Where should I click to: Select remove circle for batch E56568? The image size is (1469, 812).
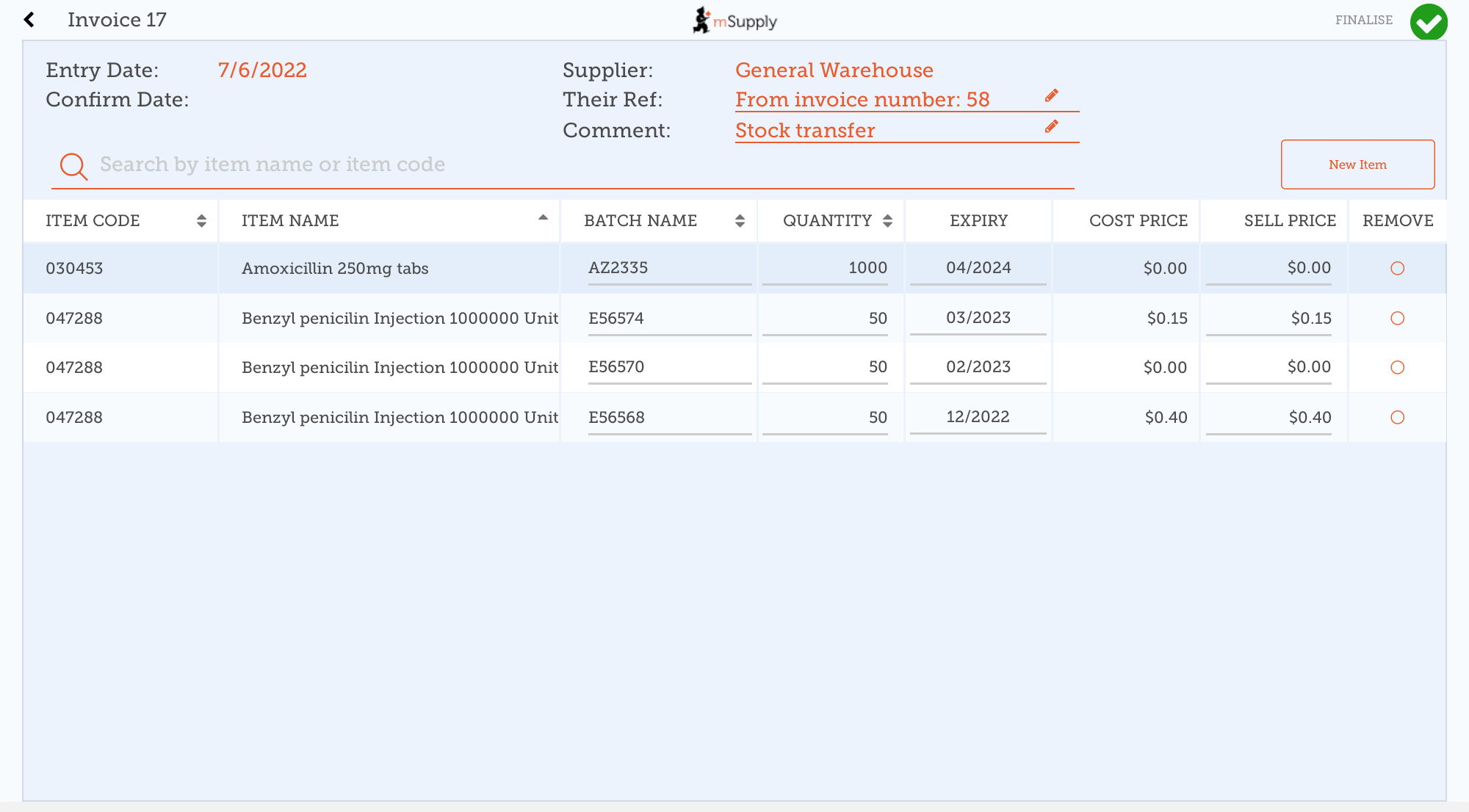tap(1397, 418)
